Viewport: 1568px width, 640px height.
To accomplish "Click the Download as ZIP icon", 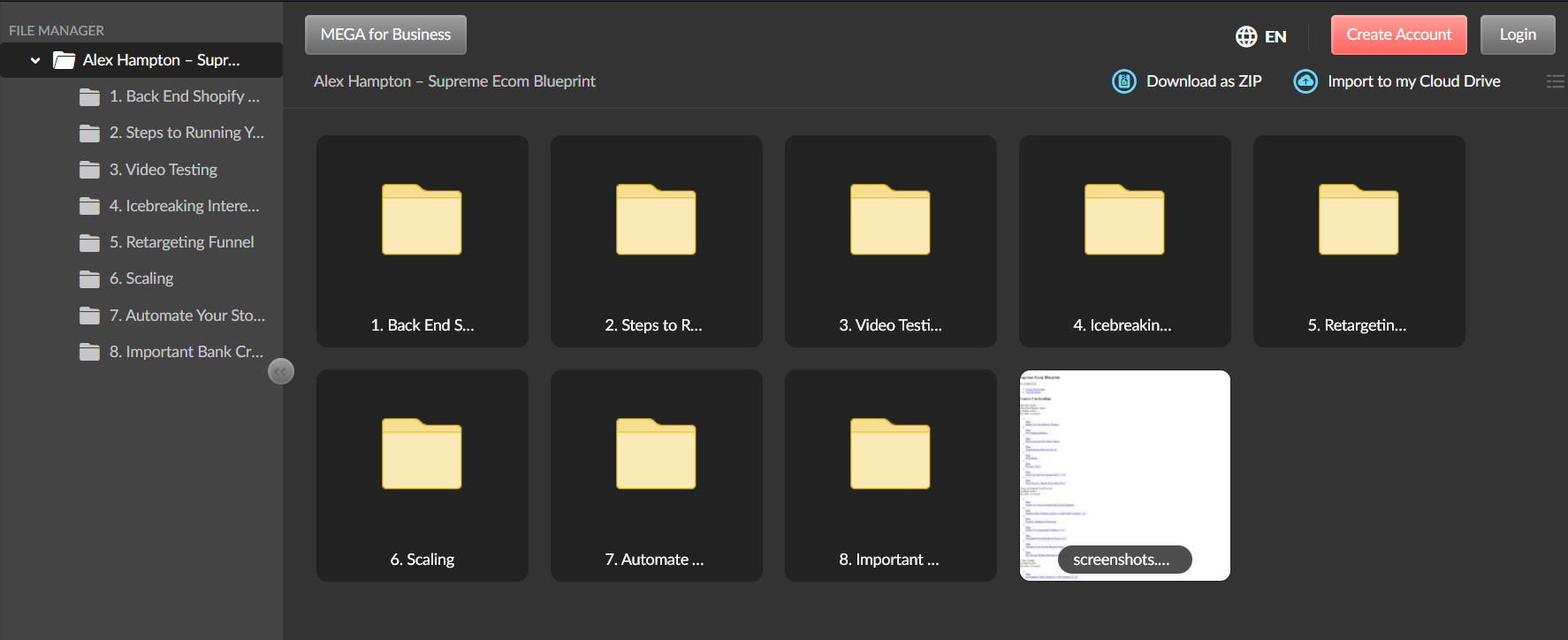I will [x=1124, y=81].
